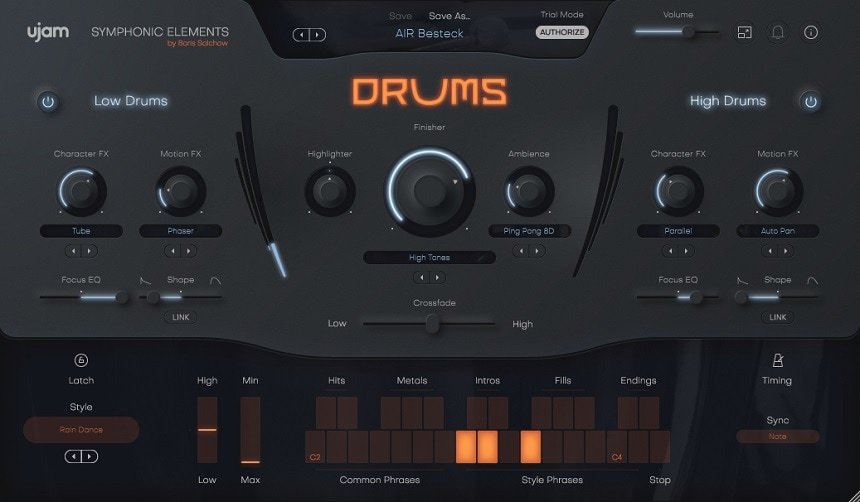Click the first key under Intros
This screenshot has width=860, height=502.
[x=477, y=413]
